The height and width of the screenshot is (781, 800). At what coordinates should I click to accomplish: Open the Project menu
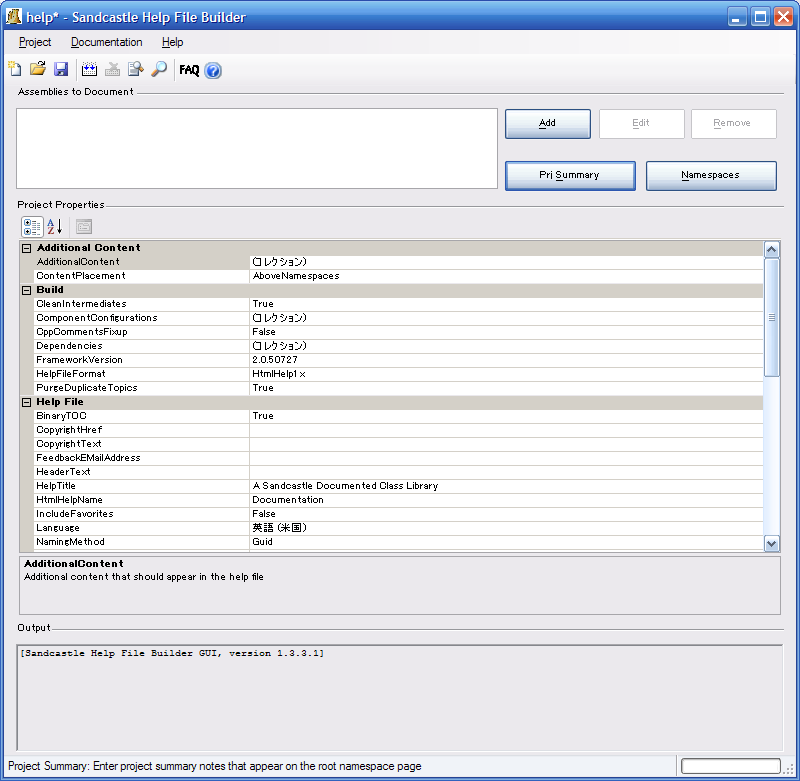coord(35,42)
